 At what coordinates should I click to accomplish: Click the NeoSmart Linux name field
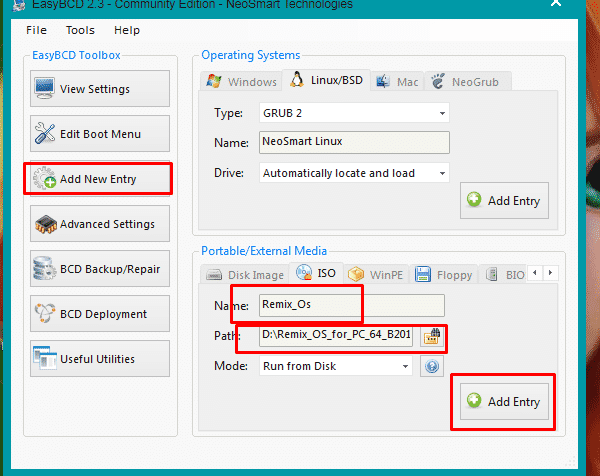pos(354,142)
